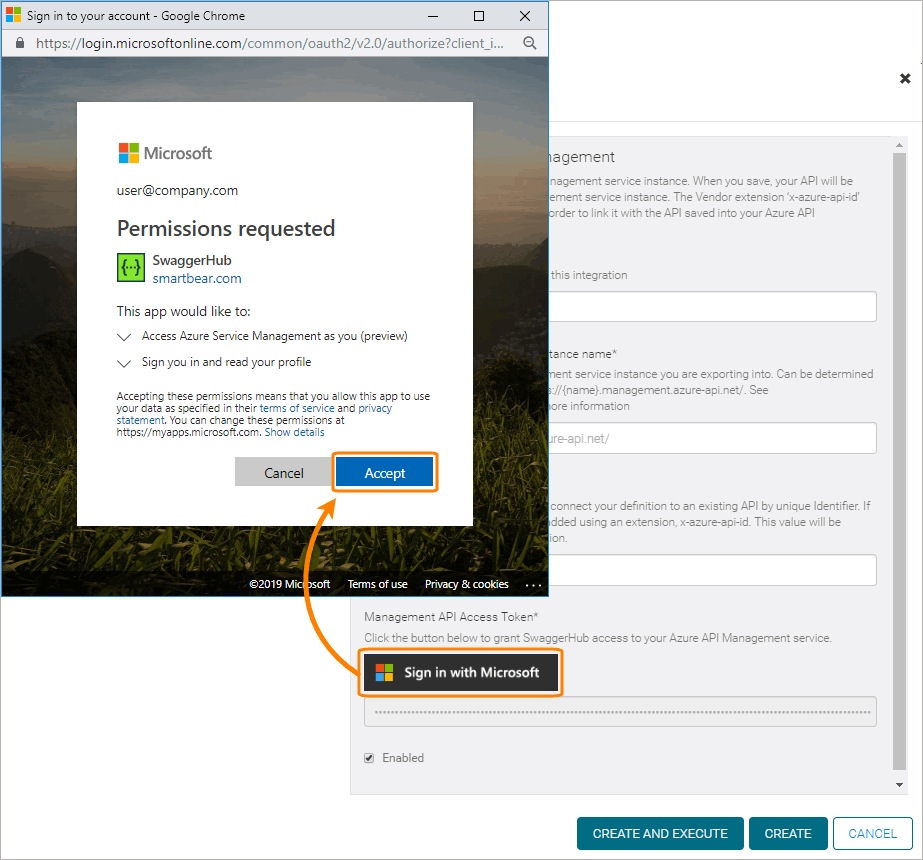Click Show details to expand permission info
Viewport: 923px width, 860px height.
click(294, 432)
